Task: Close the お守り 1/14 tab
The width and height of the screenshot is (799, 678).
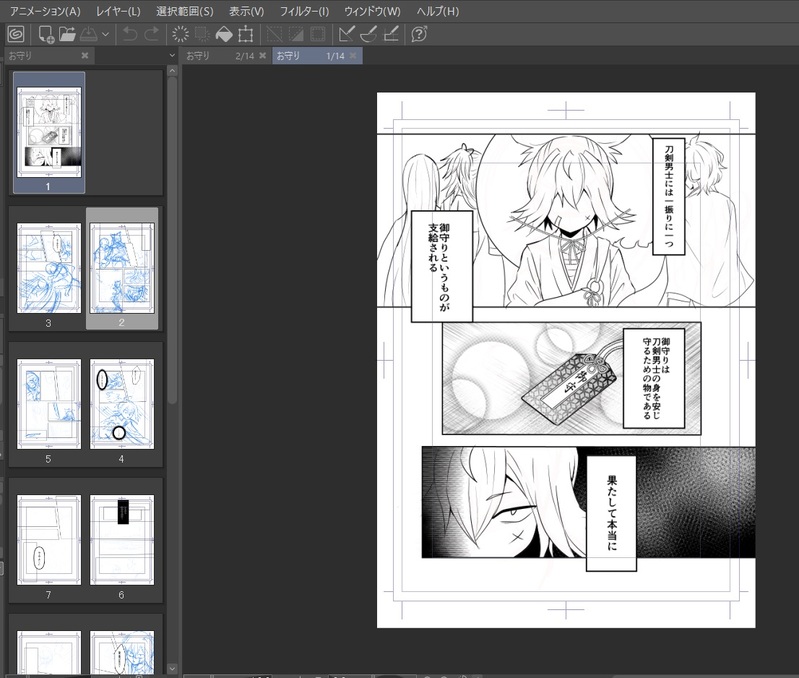Action: (353, 56)
